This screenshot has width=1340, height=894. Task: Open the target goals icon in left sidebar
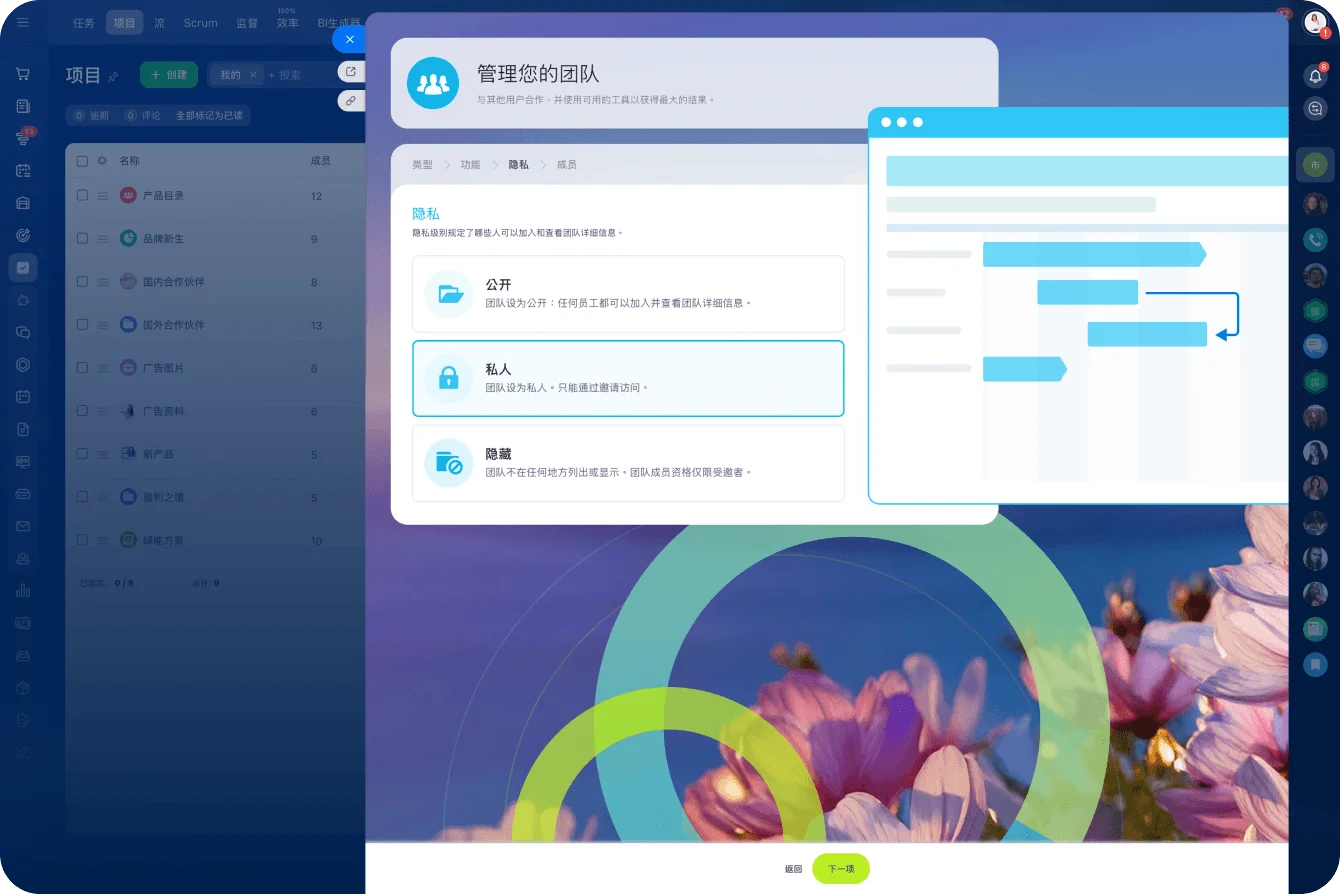click(23, 235)
